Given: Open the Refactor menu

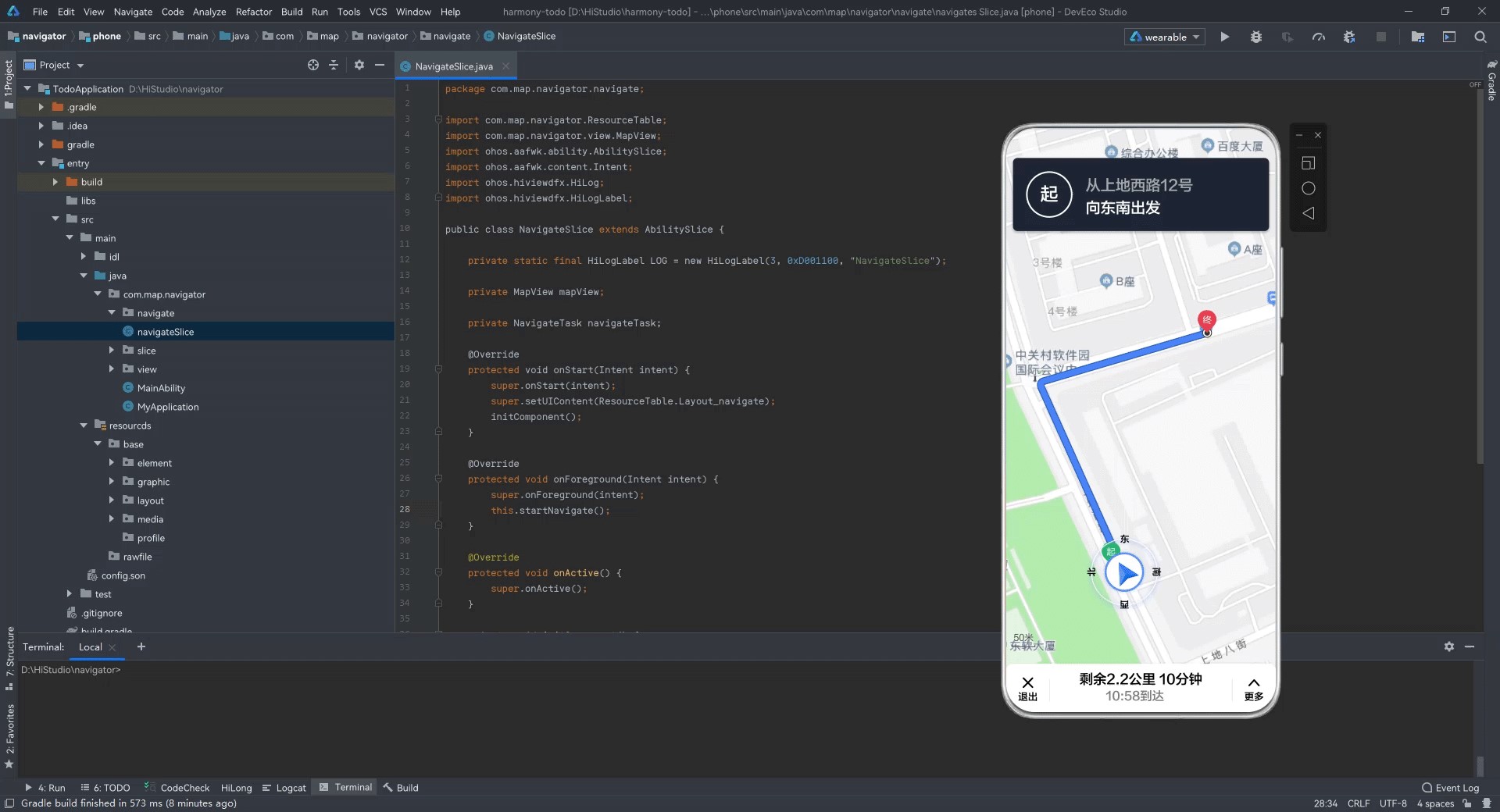Looking at the screenshot, I should tap(253, 12).
